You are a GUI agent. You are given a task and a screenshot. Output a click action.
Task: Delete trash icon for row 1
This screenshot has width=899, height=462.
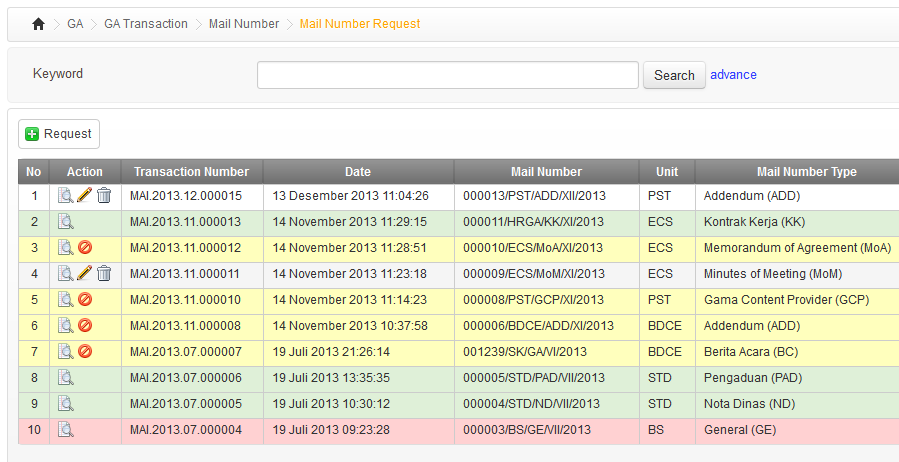tap(104, 196)
